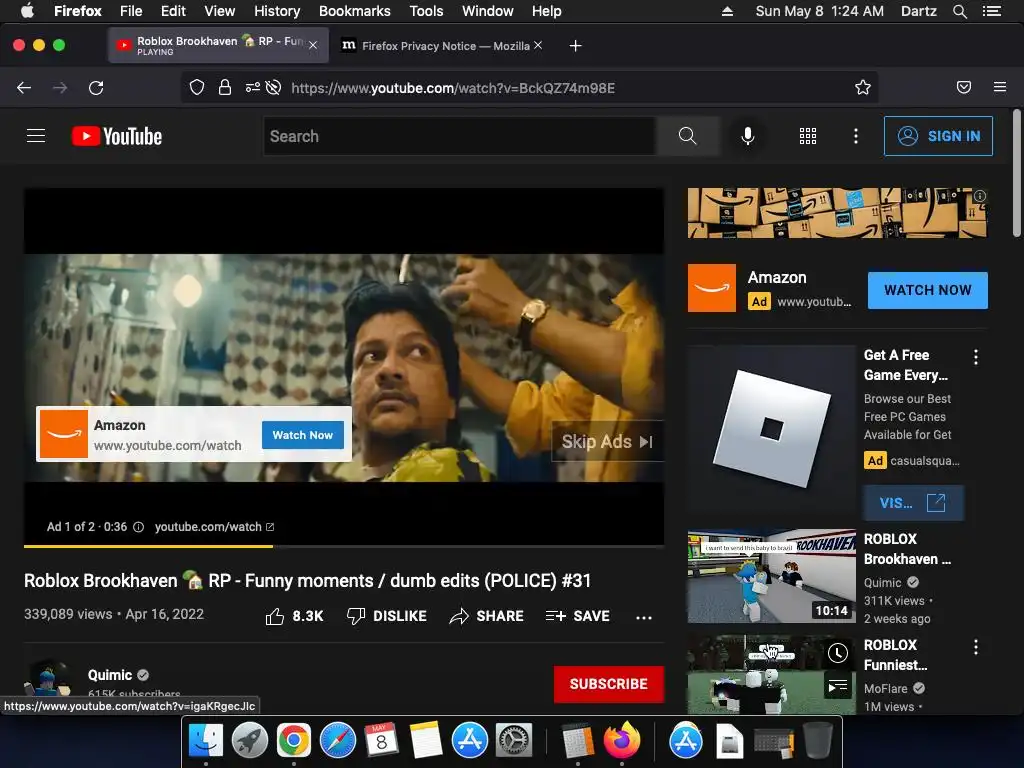This screenshot has width=1024, height=768.
Task: Skip the ad with Skip Ads
Action: 607,442
